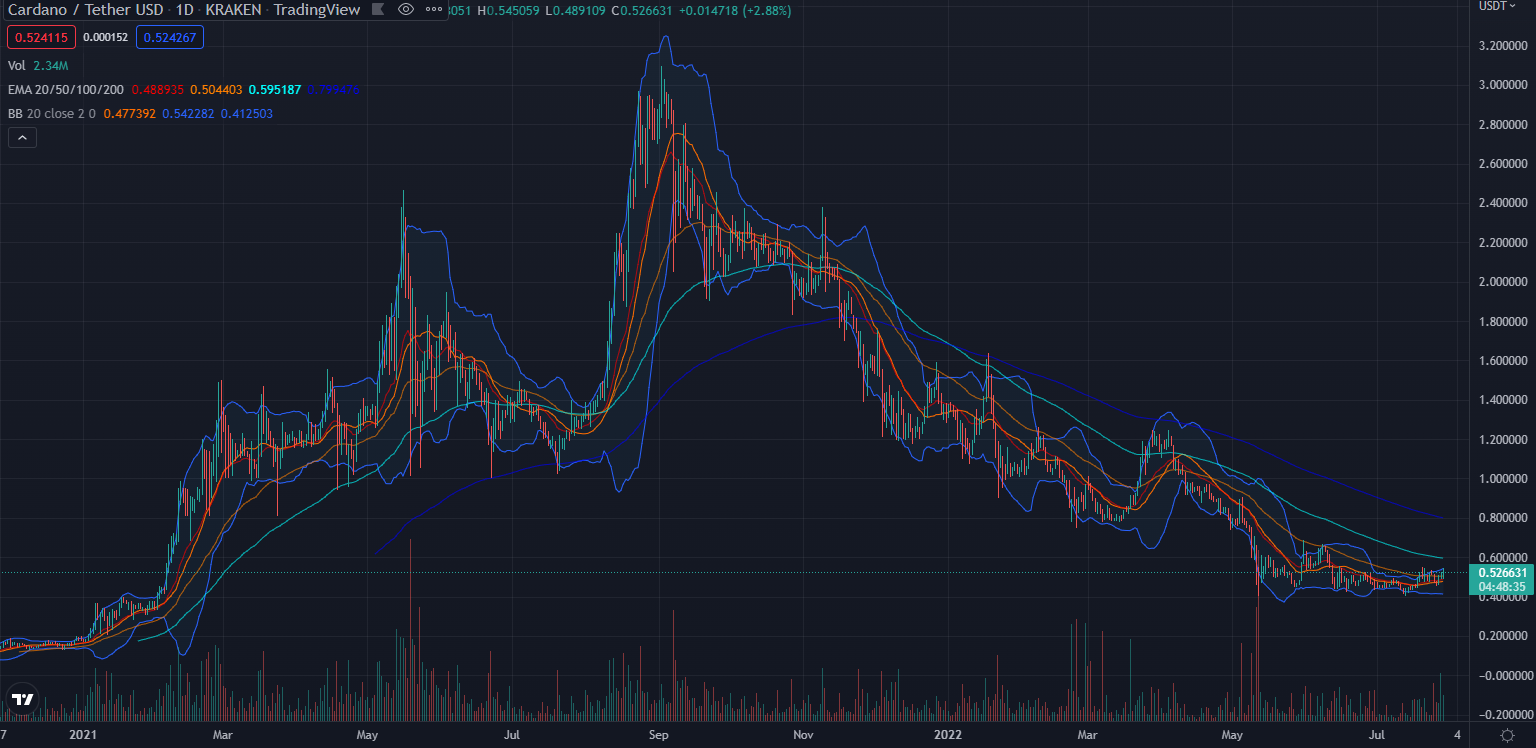Click the 1.000000 price axis label
Screen dimensions: 1536x748
[x=1504, y=479]
